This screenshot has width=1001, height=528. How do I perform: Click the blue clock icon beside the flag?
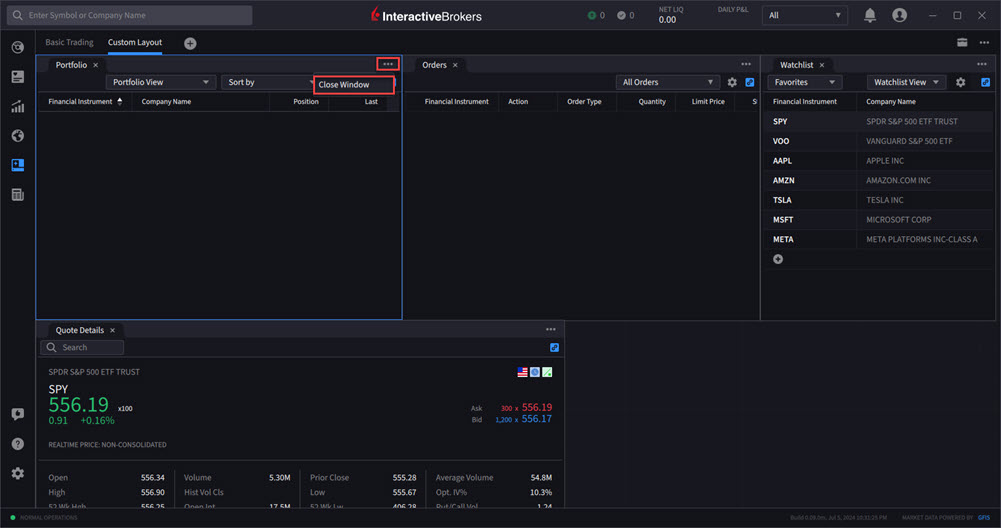point(535,372)
